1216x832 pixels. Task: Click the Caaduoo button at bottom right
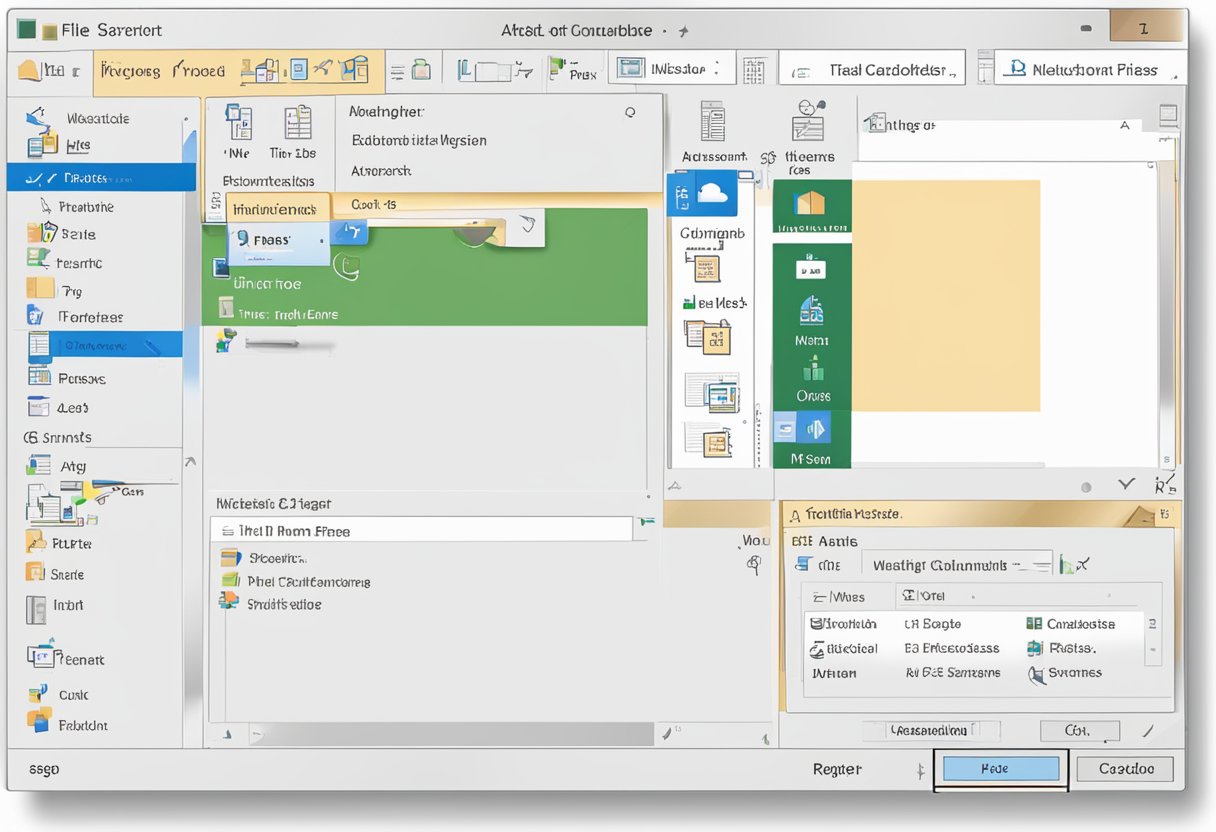[1125, 769]
